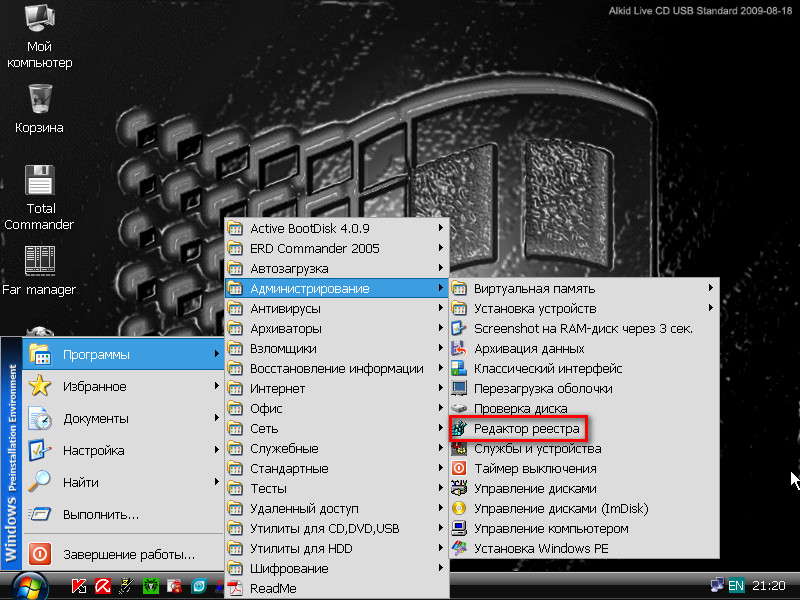This screenshot has width=800, height=600.
Task: Click the Классический интерфейс icon
Action: (x=459, y=368)
